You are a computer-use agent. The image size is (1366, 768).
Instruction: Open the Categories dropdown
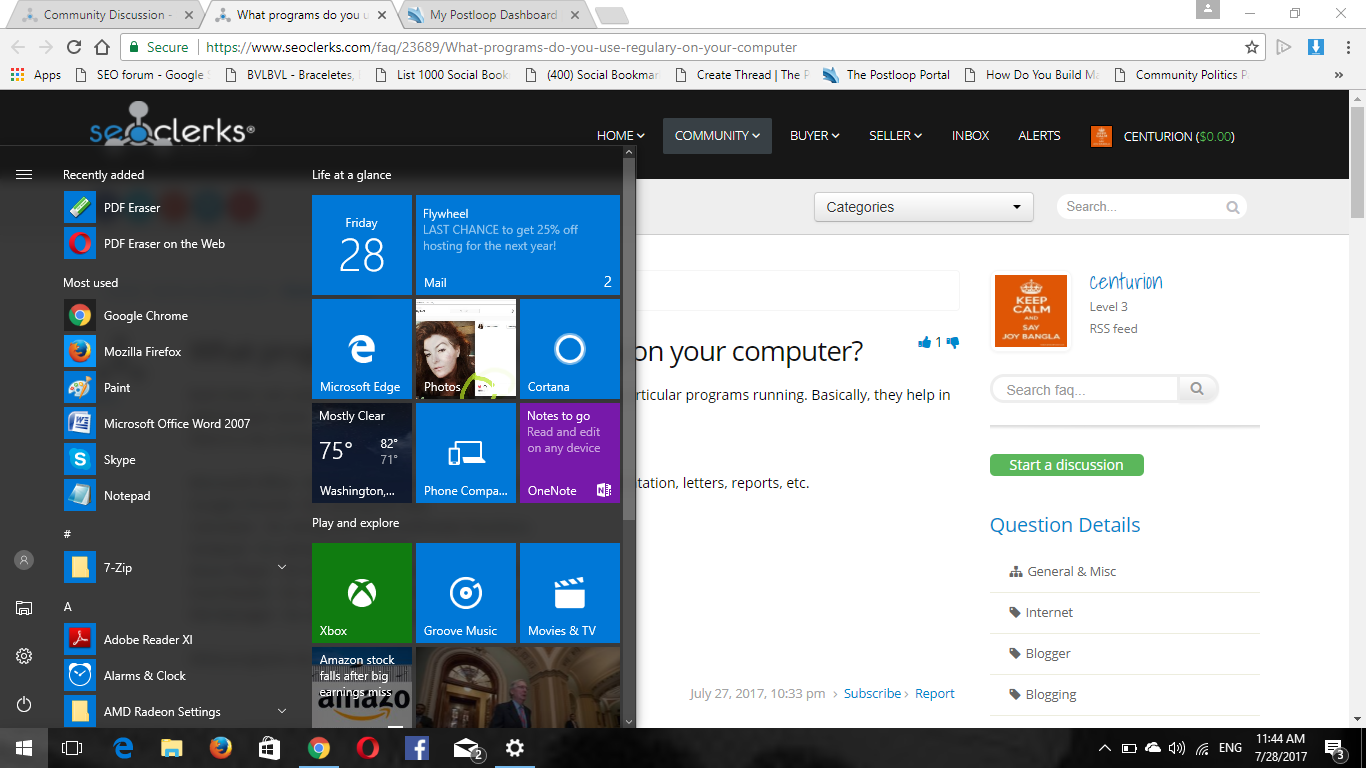tap(923, 207)
